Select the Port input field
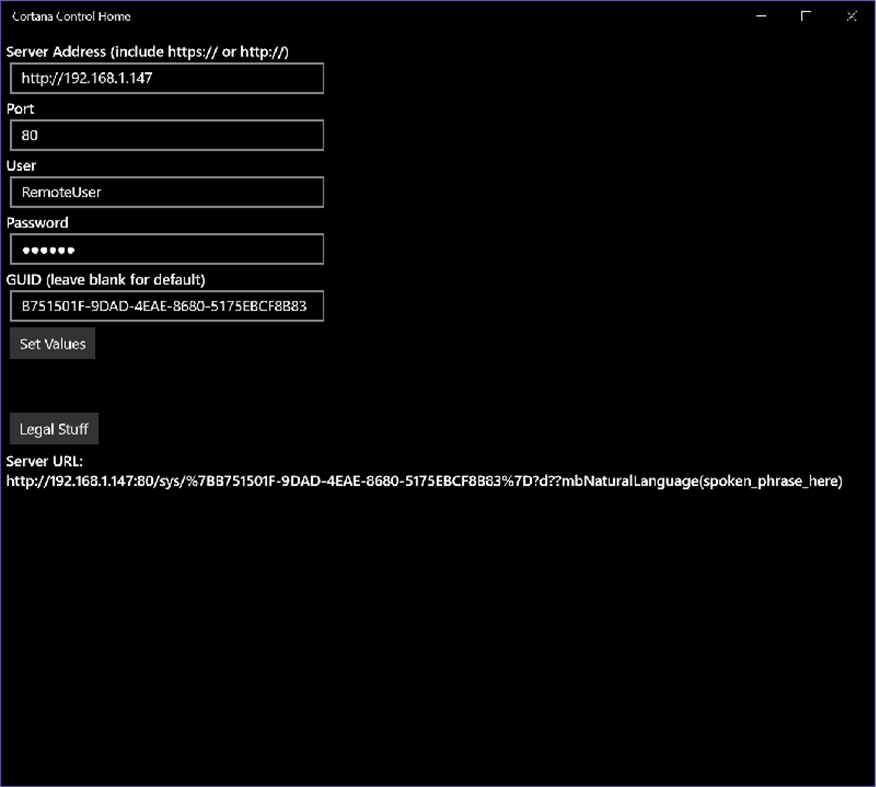876x787 pixels. click(x=165, y=135)
